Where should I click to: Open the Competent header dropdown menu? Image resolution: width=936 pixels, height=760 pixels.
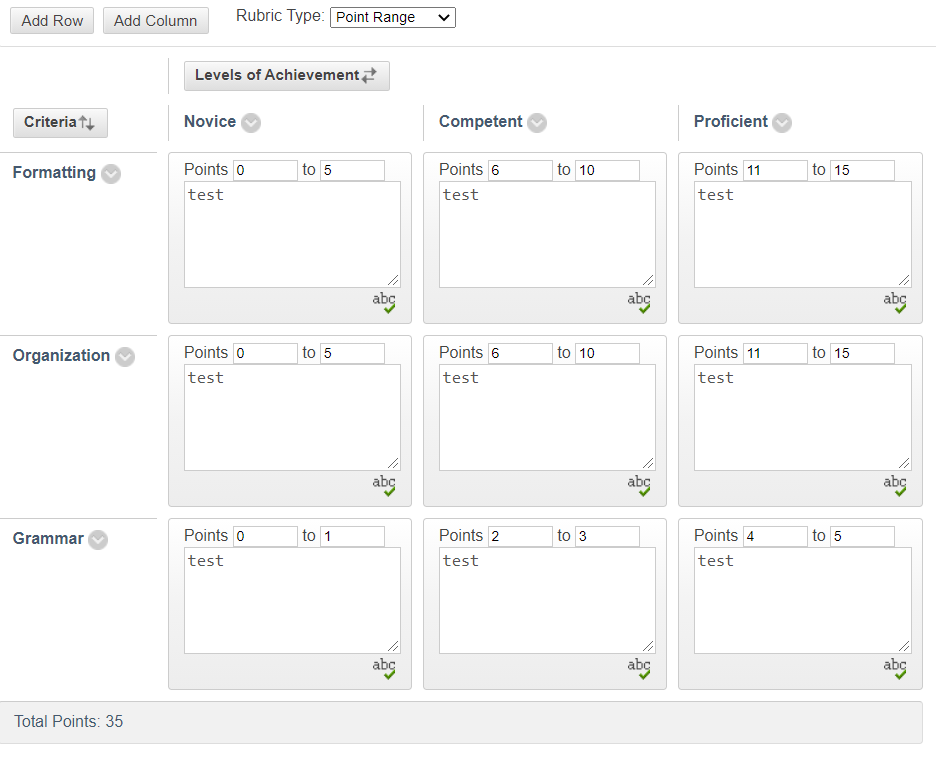(537, 122)
